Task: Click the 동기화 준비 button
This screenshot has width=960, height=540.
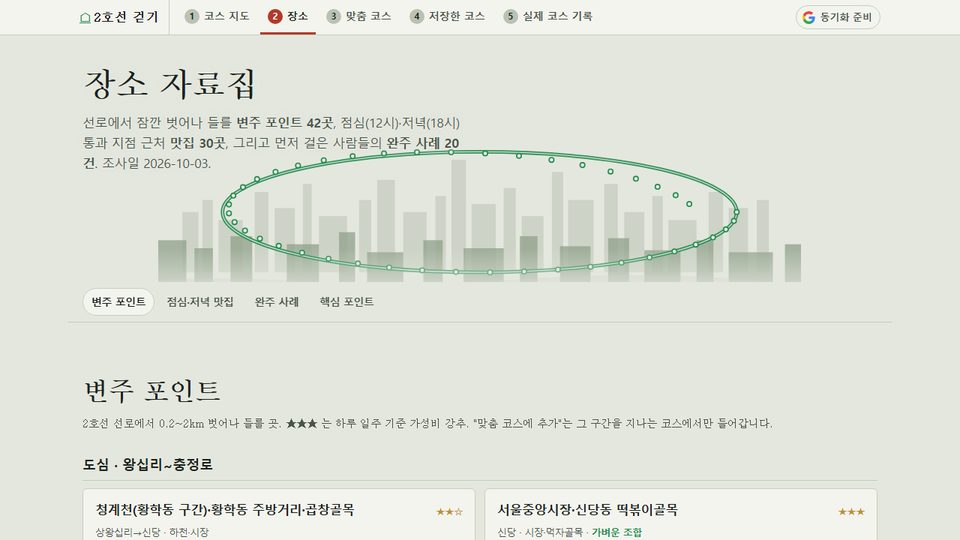Action: click(x=838, y=17)
